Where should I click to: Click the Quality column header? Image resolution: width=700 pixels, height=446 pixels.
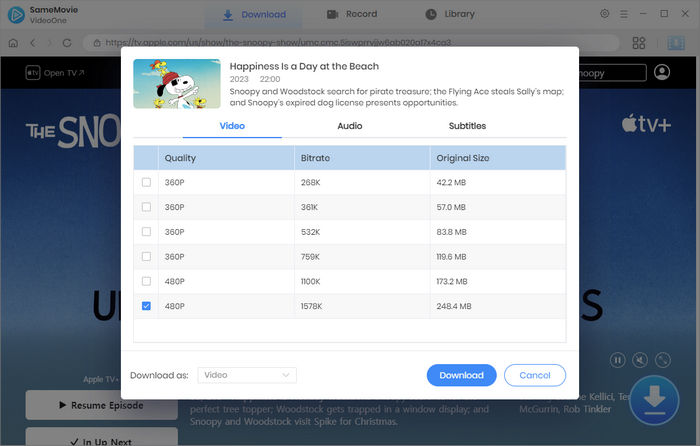click(226, 158)
